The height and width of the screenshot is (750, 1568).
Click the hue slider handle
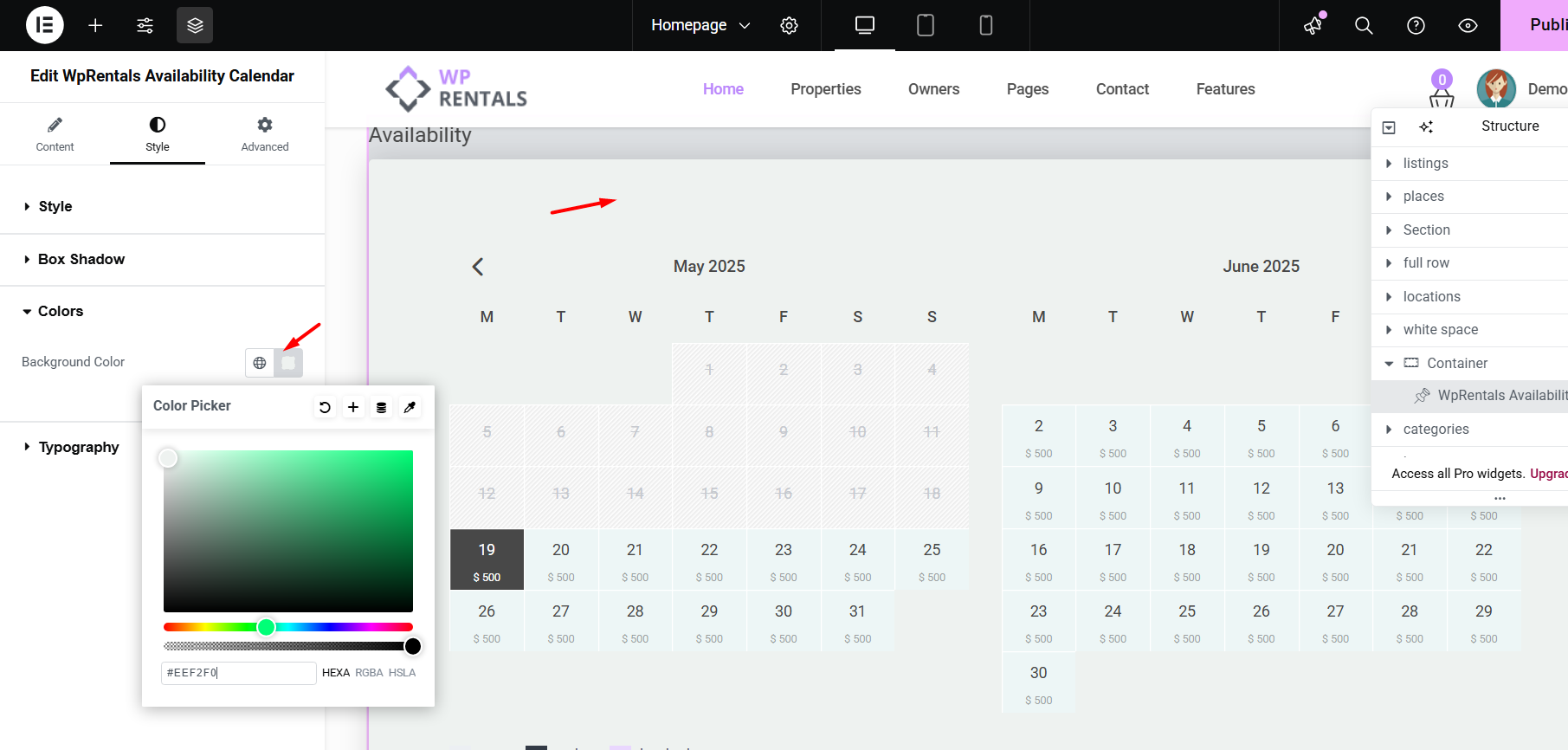coord(267,627)
